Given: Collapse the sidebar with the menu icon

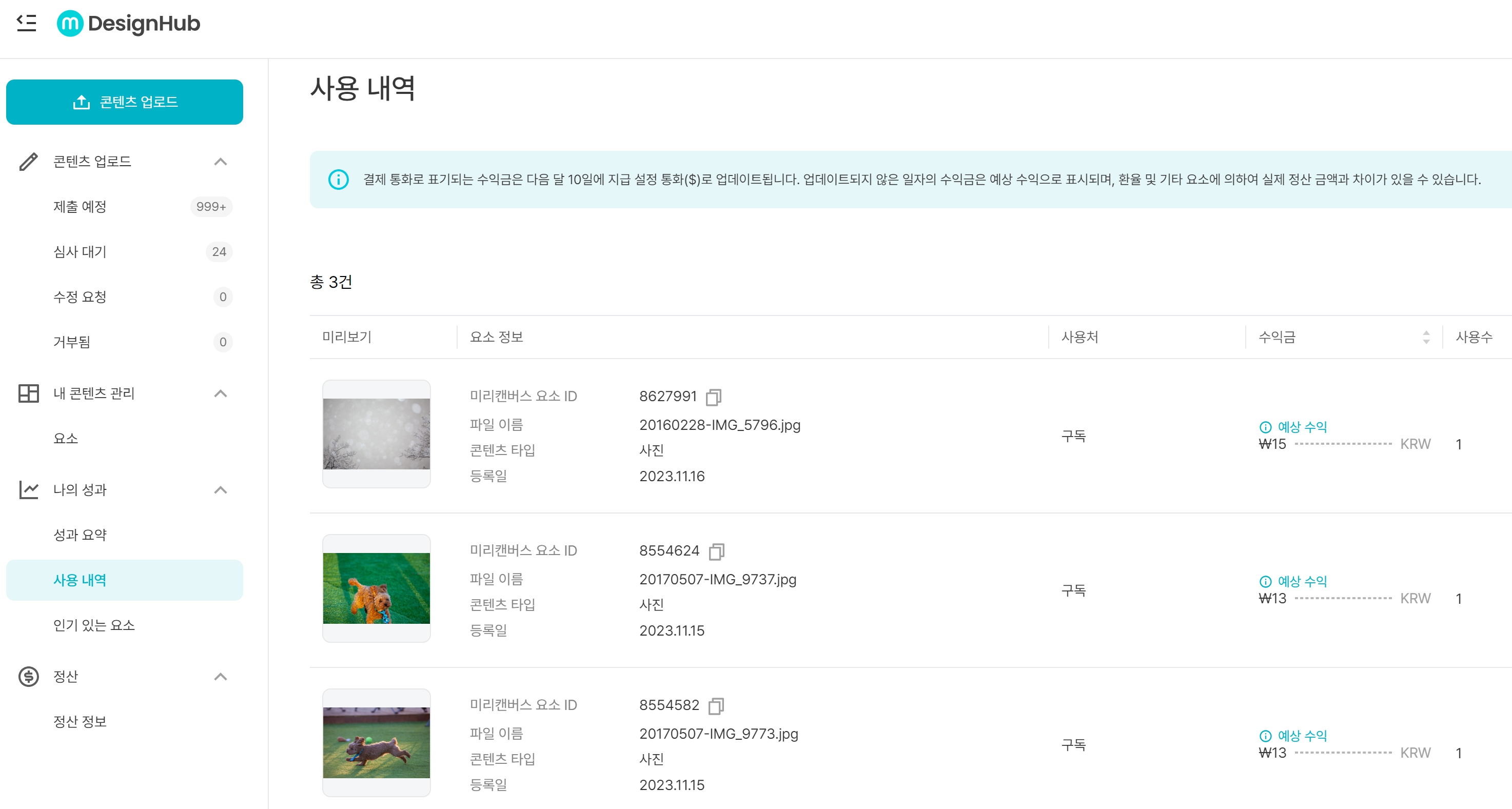Looking at the screenshot, I should pos(26,23).
